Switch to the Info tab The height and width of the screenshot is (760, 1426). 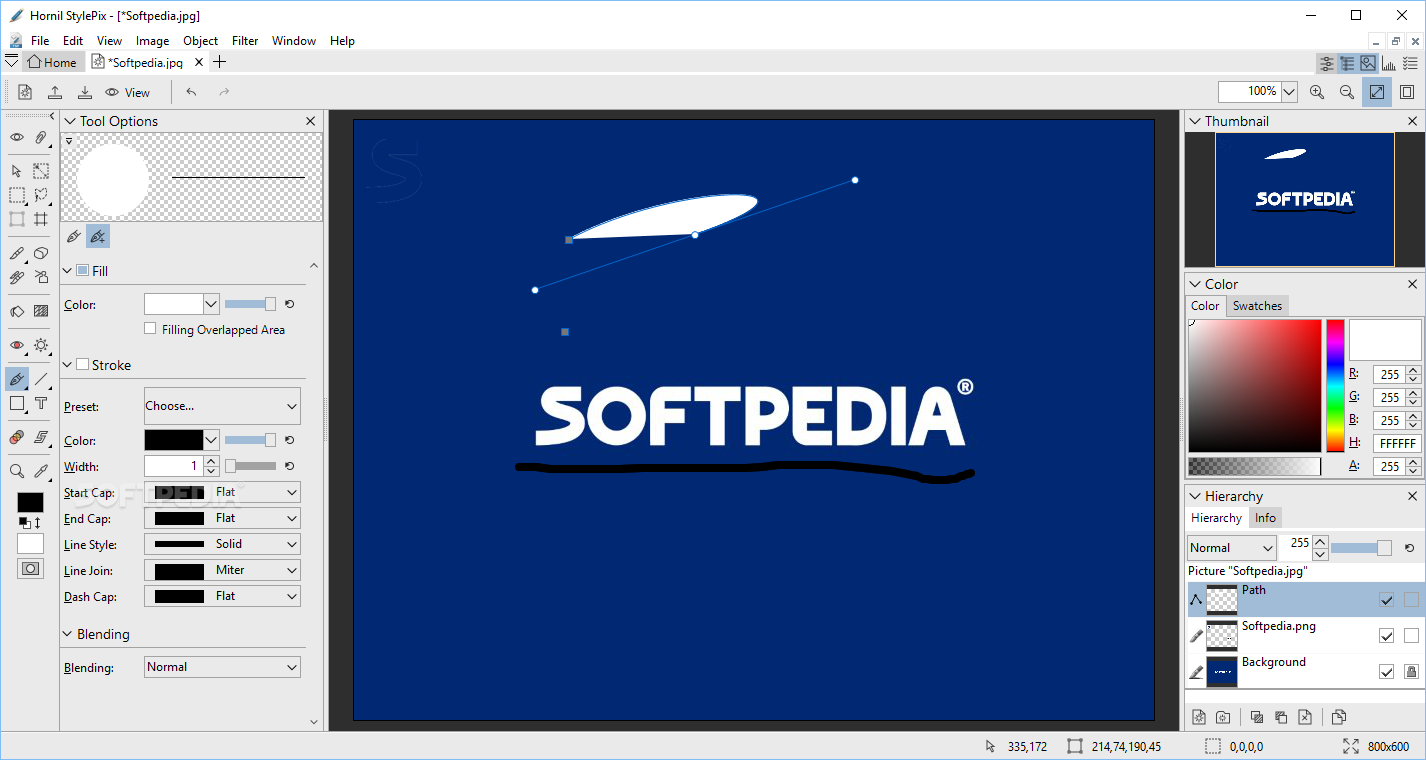click(1265, 518)
